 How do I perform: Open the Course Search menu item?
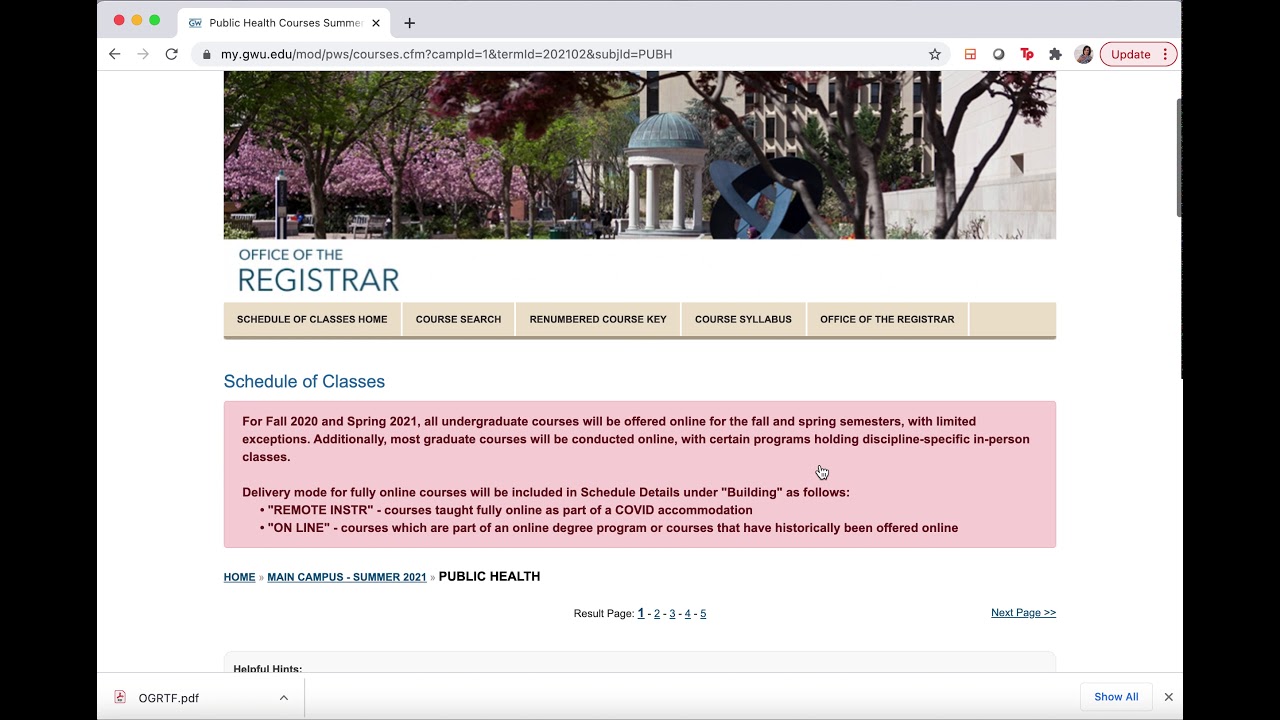tap(458, 319)
